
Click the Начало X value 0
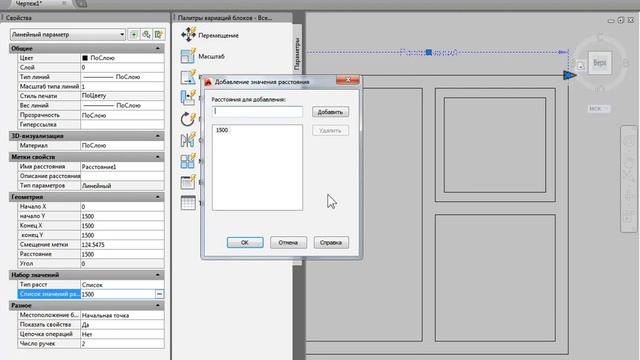point(122,207)
